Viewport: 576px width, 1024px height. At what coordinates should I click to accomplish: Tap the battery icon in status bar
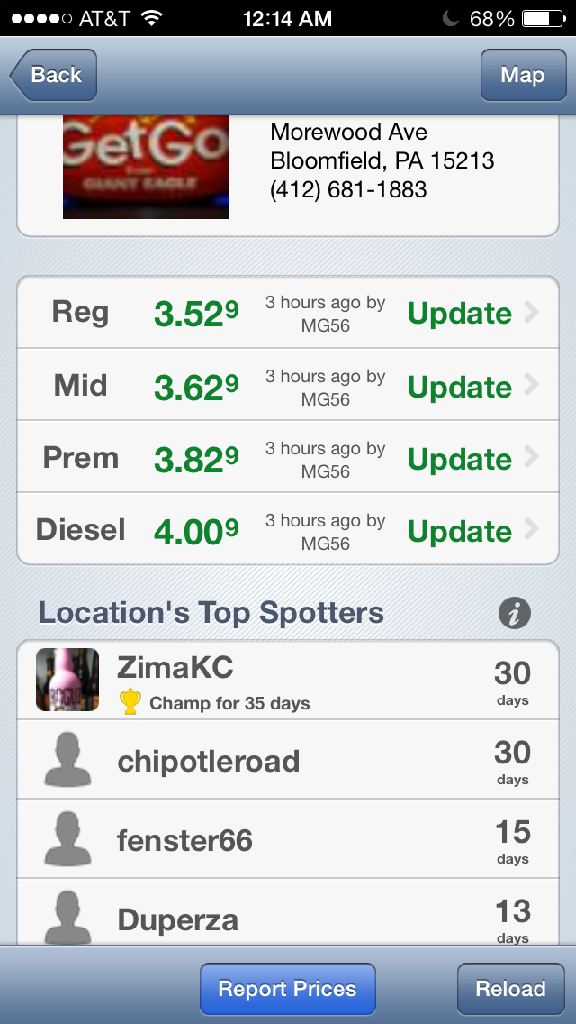[544, 18]
